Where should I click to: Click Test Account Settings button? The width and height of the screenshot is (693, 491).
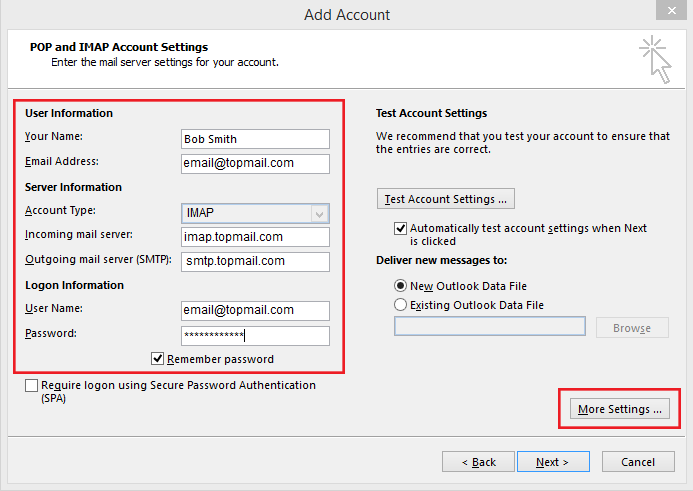[446, 199]
